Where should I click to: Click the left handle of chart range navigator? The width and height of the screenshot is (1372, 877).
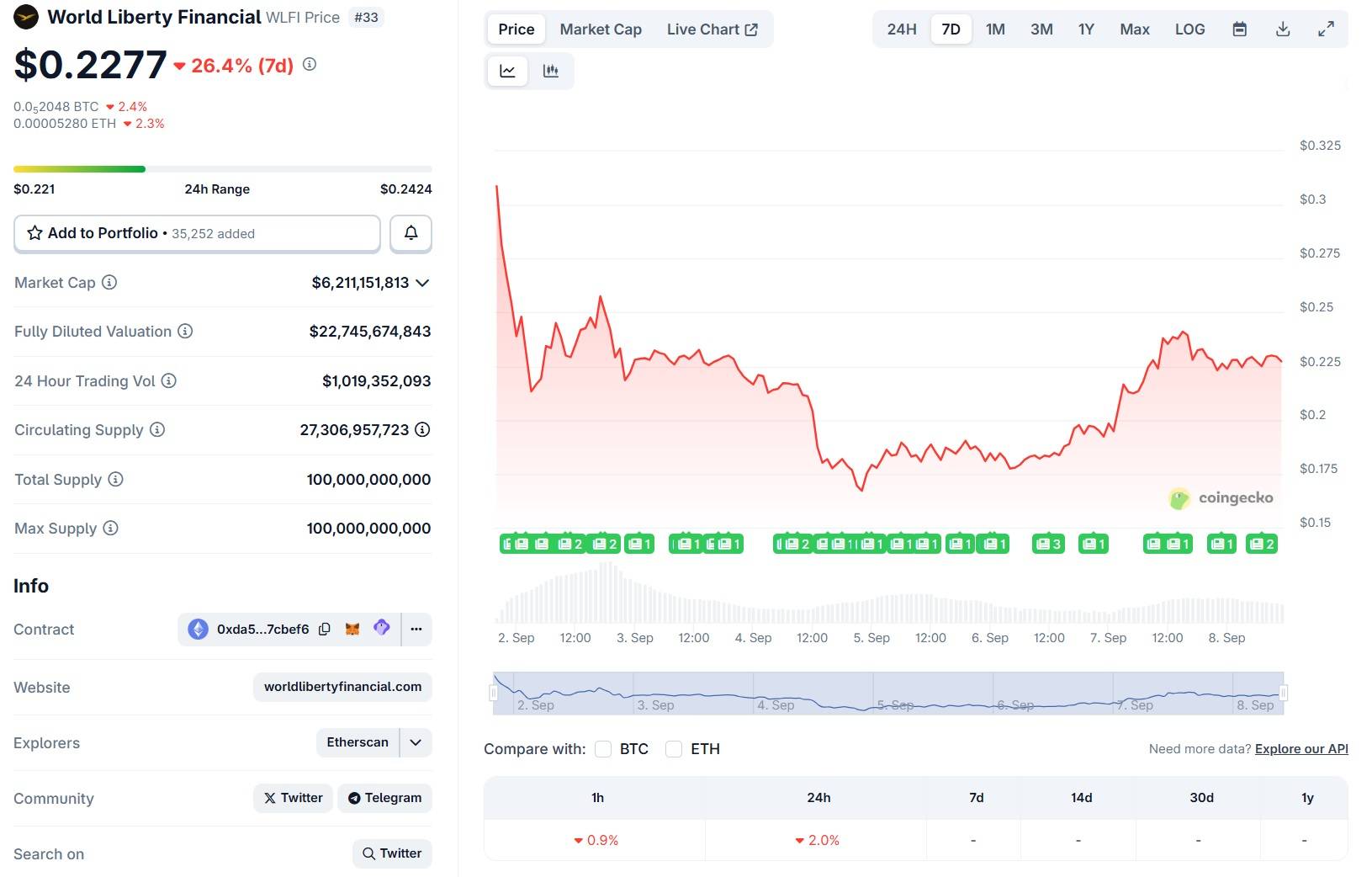point(494,693)
